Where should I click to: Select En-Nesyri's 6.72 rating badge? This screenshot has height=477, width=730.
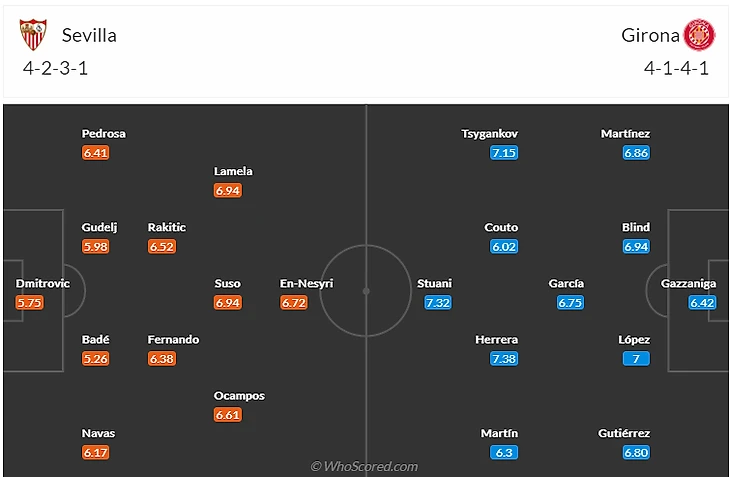(x=294, y=303)
